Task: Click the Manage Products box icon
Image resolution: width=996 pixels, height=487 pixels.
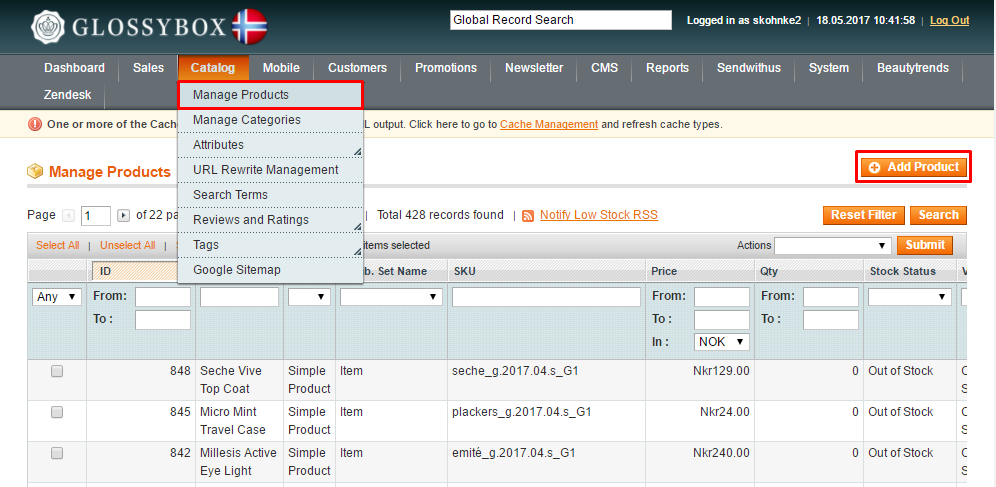Action: point(35,171)
